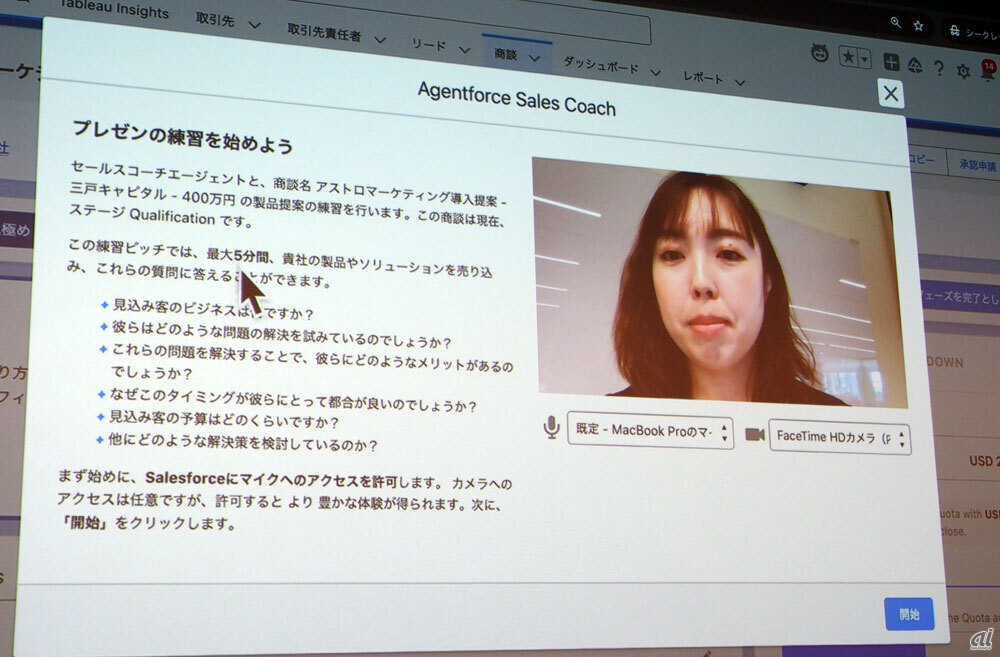Open the Tableau Insights tab

point(114,10)
